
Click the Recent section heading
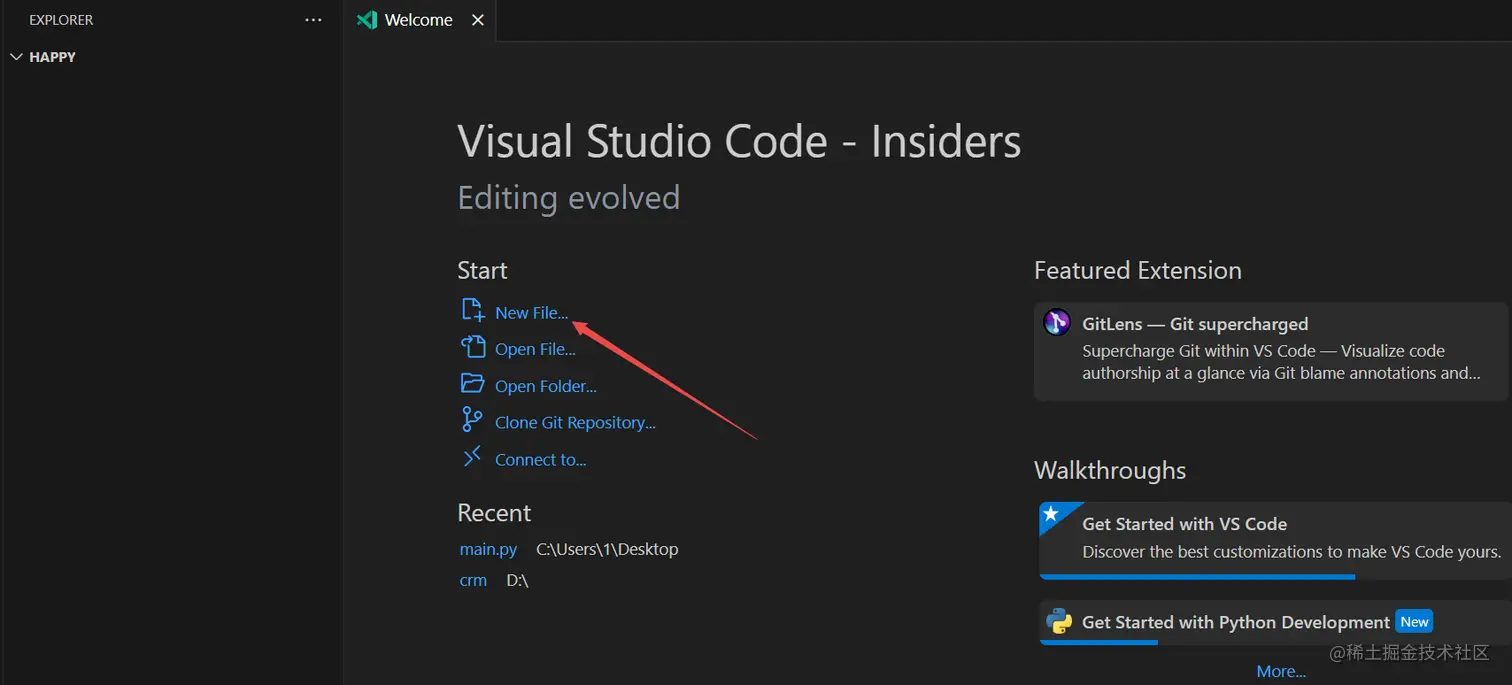494,513
